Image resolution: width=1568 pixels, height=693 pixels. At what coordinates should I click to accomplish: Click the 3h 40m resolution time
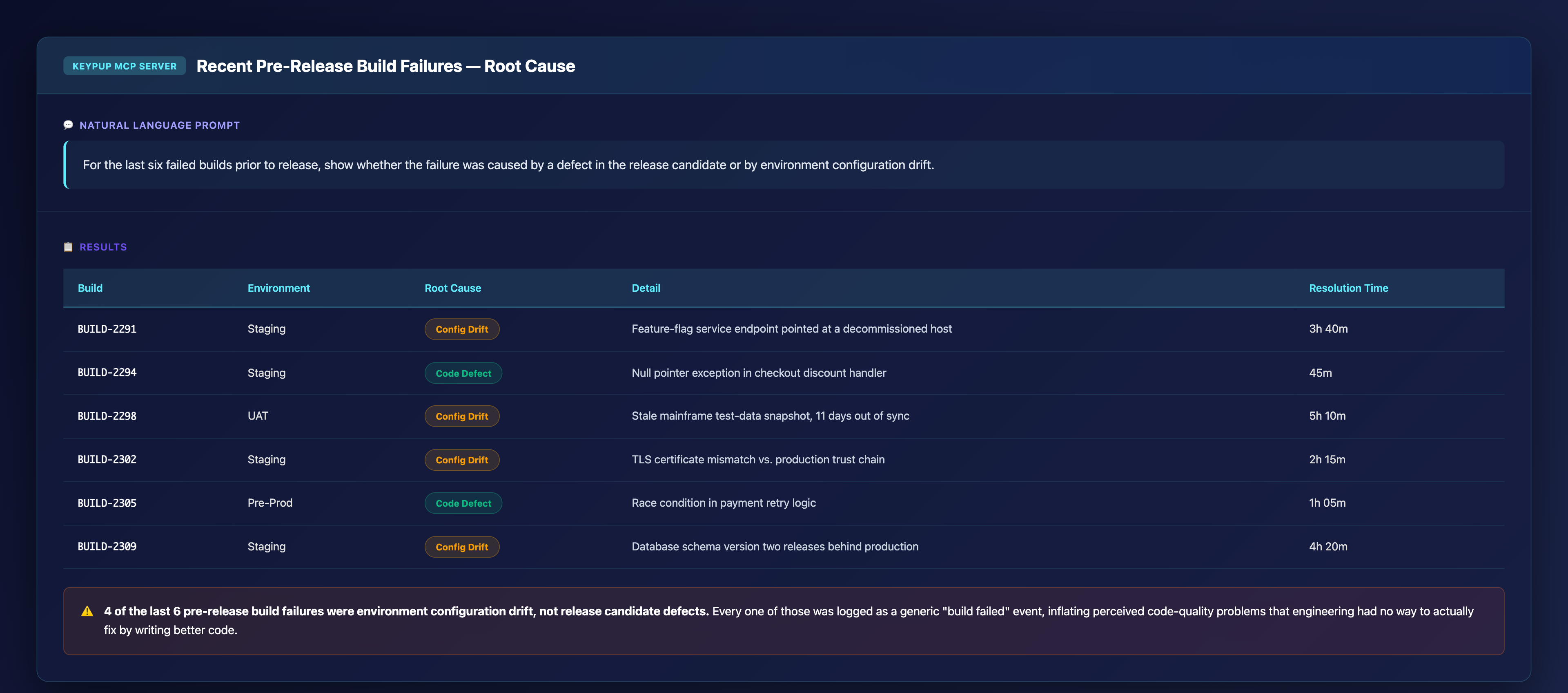[x=1328, y=329]
